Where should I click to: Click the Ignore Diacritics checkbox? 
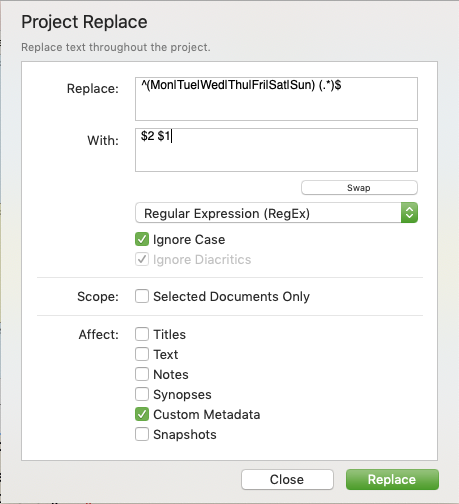click(142, 259)
